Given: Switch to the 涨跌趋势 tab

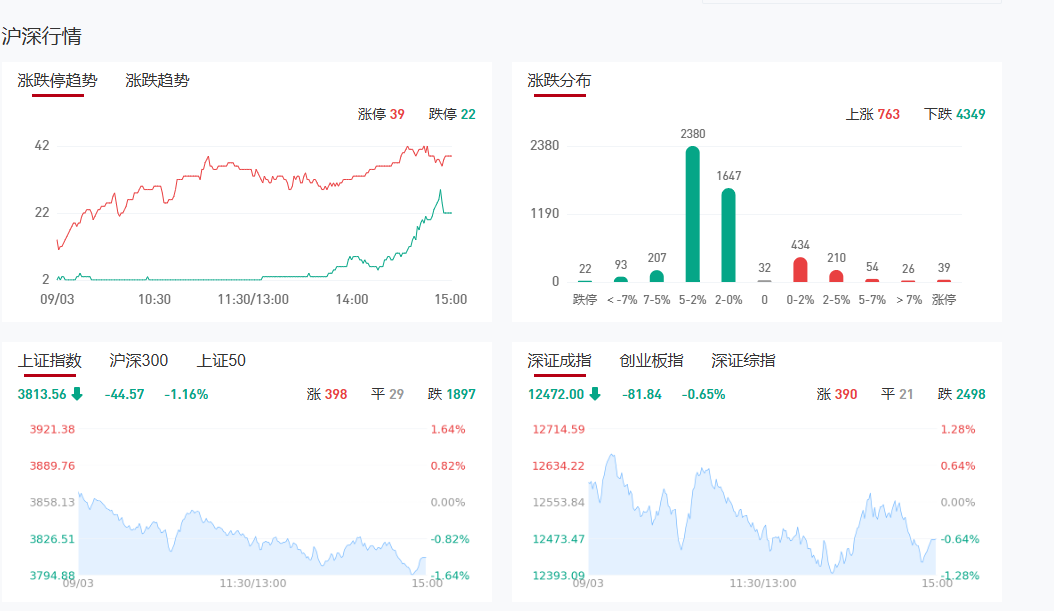Looking at the screenshot, I should (157, 81).
